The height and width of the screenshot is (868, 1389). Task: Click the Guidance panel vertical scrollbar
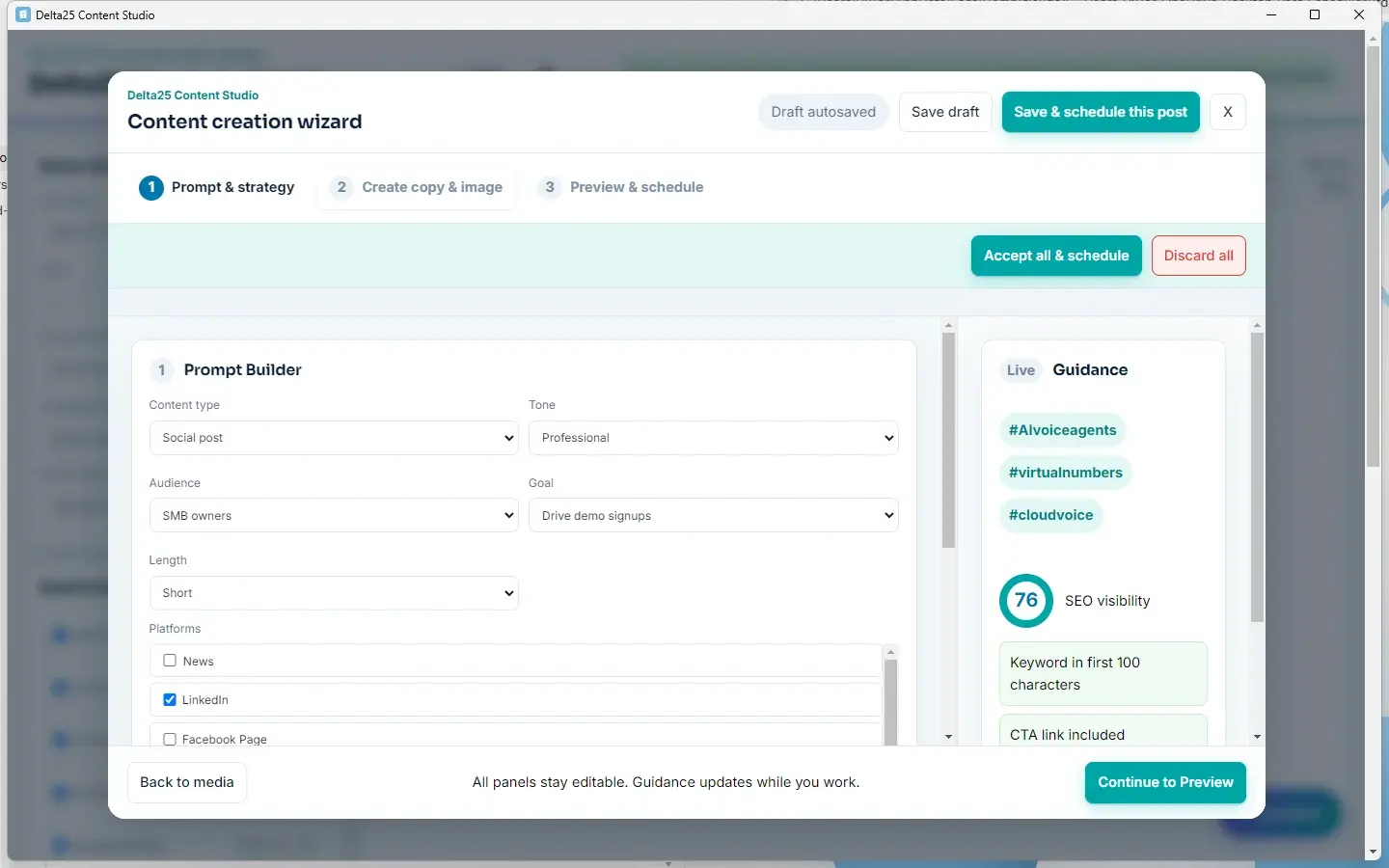pyautogui.click(x=1257, y=477)
